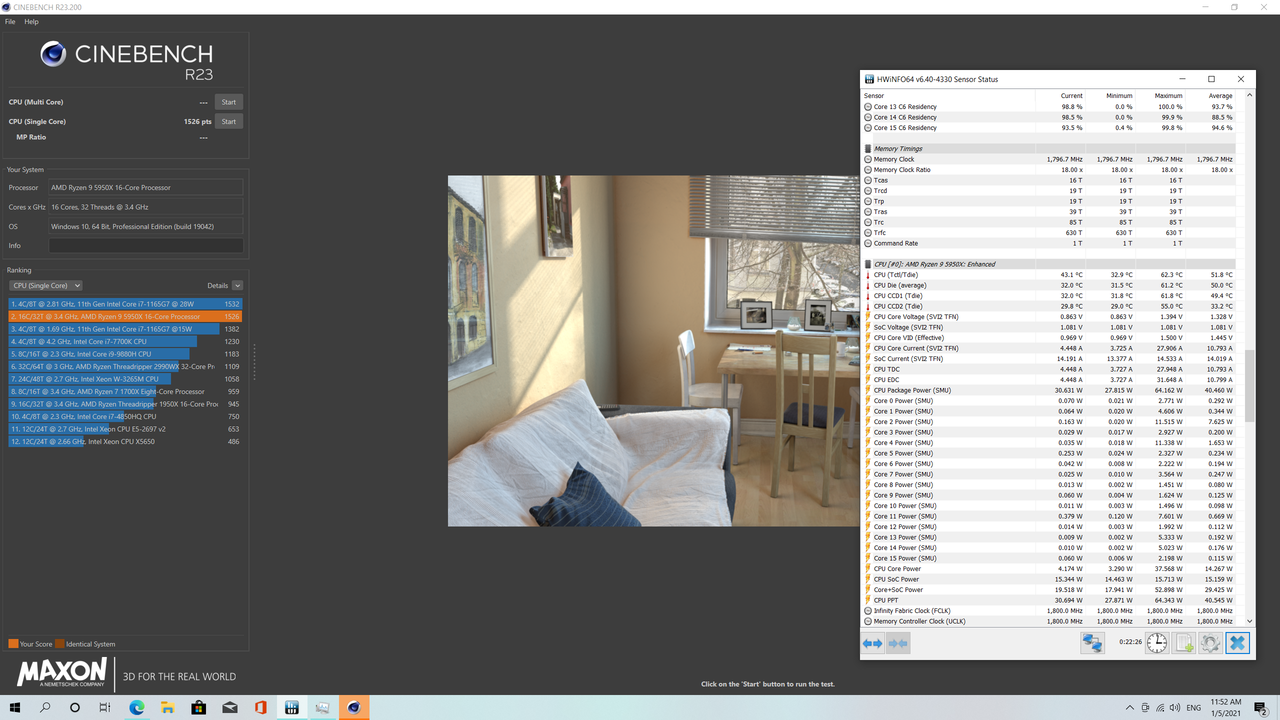The image size is (1280, 720).
Task: Click the Cinebench logo sphere icon
Action: [x=53, y=54]
